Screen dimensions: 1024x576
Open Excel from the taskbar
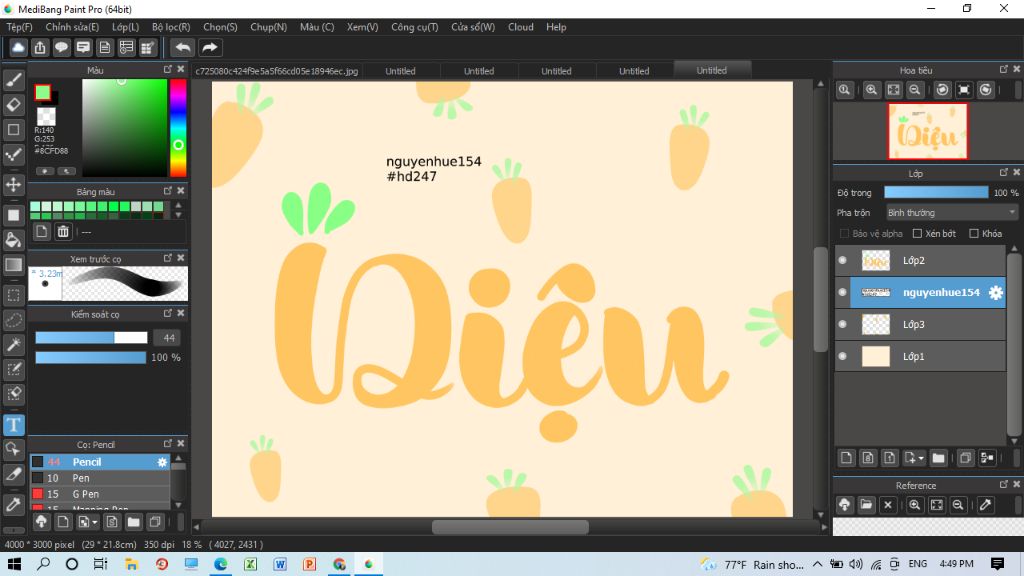pyautogui.click(x=251, y=564)
